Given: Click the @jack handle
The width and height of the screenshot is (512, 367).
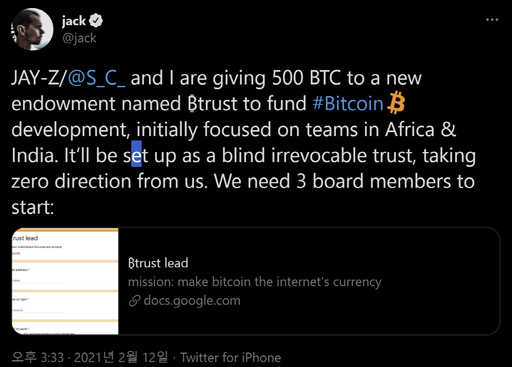Looking at the screenshot, I should click(x=79, y=38).
